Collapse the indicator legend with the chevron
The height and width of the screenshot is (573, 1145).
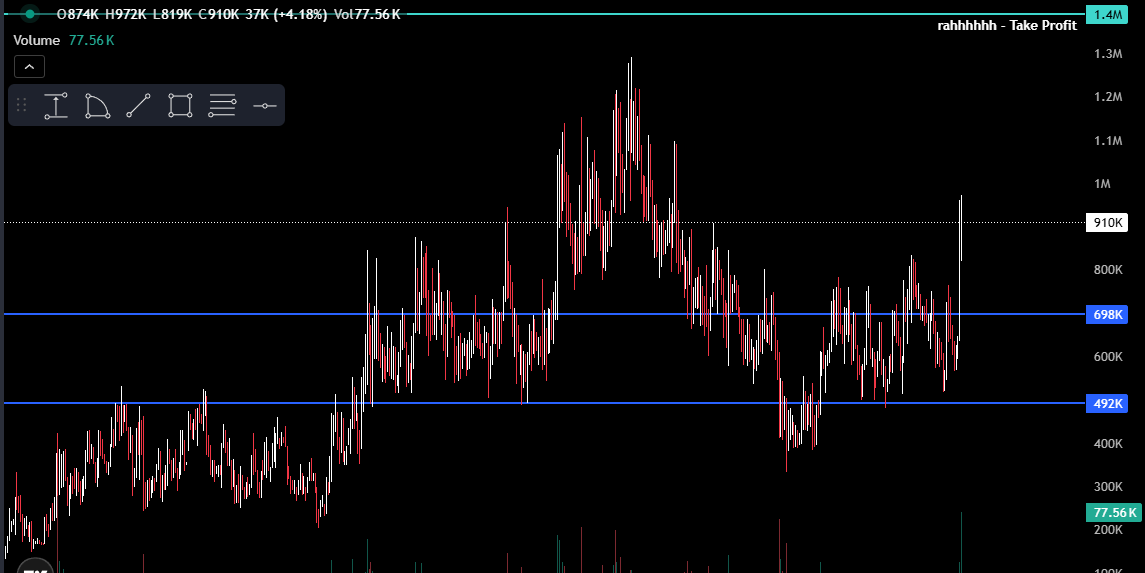pyautogui.click(x=29, y=66)
